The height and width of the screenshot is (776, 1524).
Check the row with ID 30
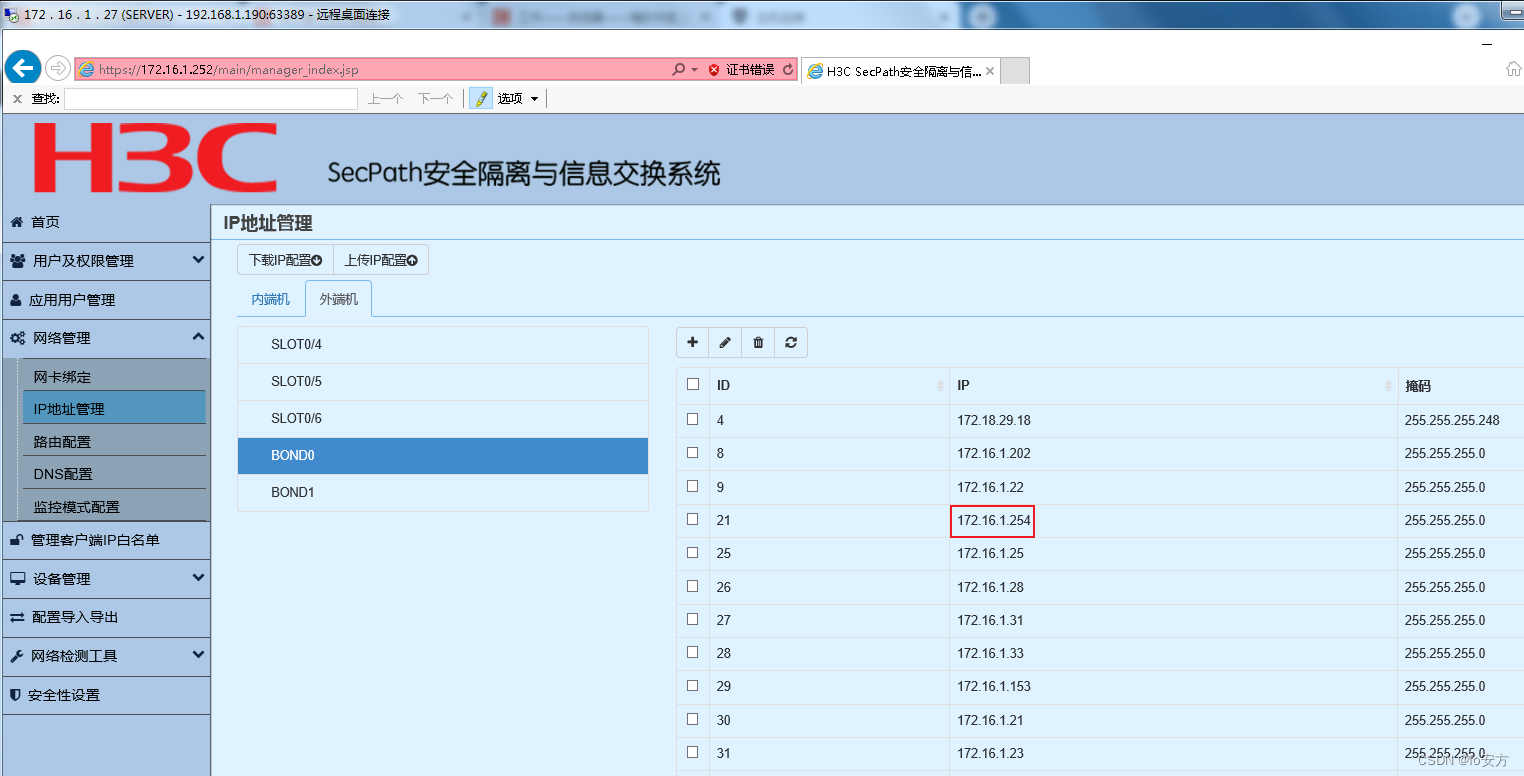coord(692,719)
